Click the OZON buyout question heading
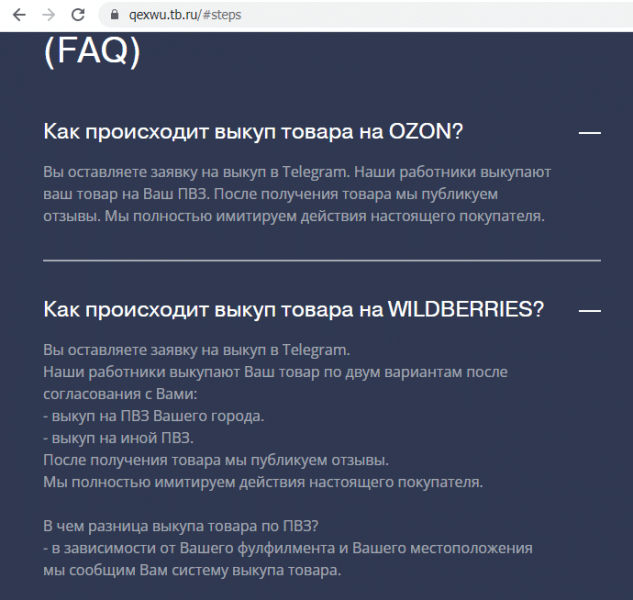 (253, 131)
